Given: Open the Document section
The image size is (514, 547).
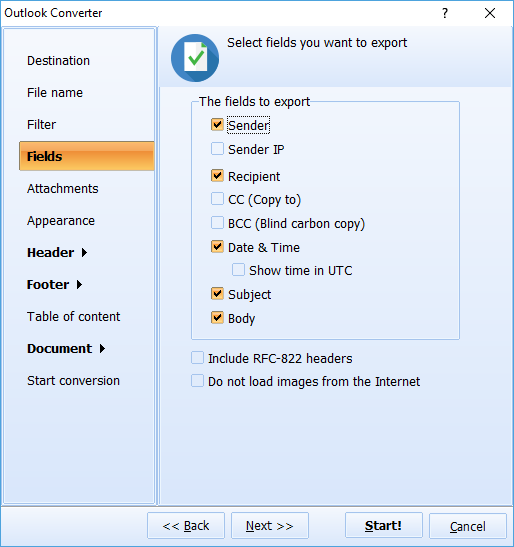Looking at the screenshot, I should [59, 349].
